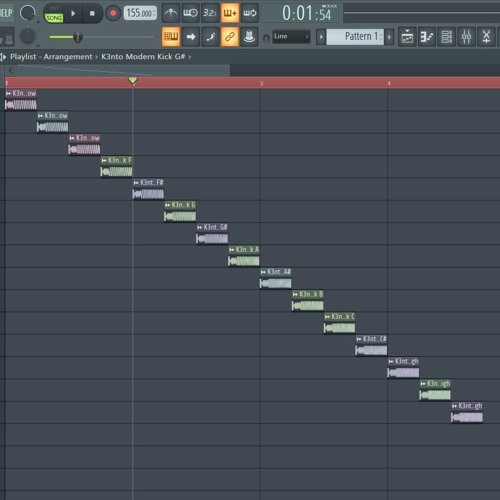Select the K3n..igh audio clip
500x500 pixels.
tap(435, 390)
